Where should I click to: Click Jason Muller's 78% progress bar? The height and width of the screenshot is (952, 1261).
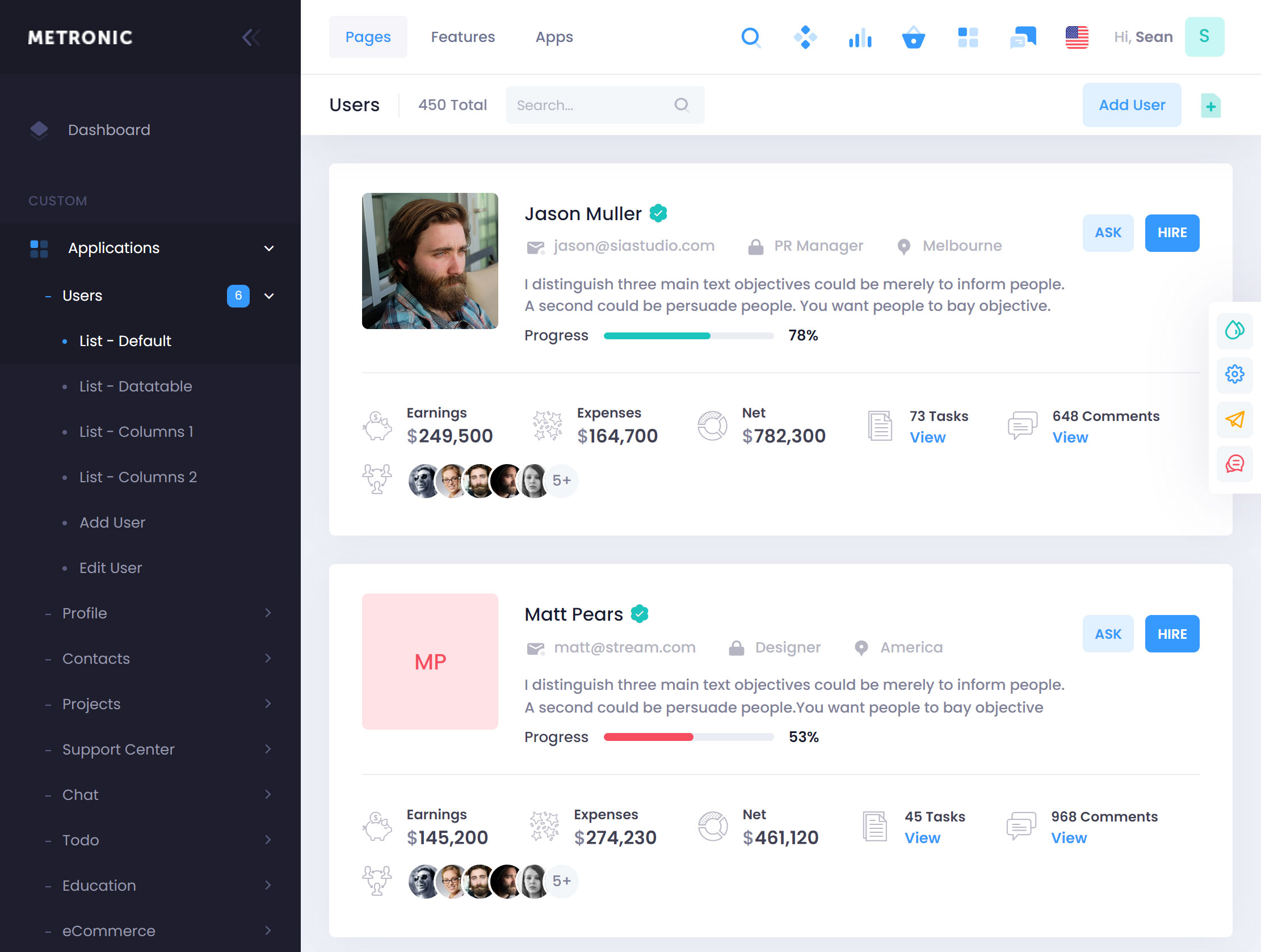(x=688, y=335)
